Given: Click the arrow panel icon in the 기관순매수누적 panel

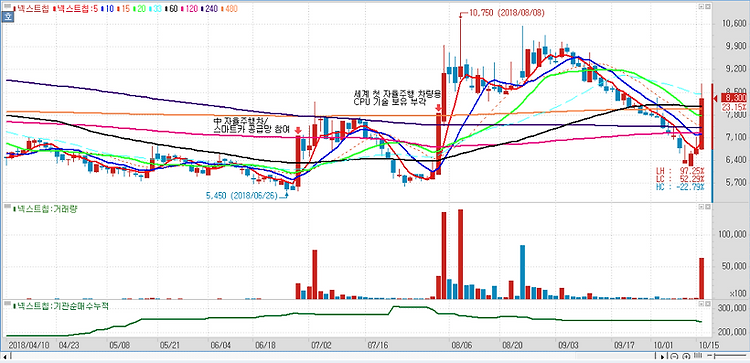Looking at the screenshot, I should (x=701, y=304).
